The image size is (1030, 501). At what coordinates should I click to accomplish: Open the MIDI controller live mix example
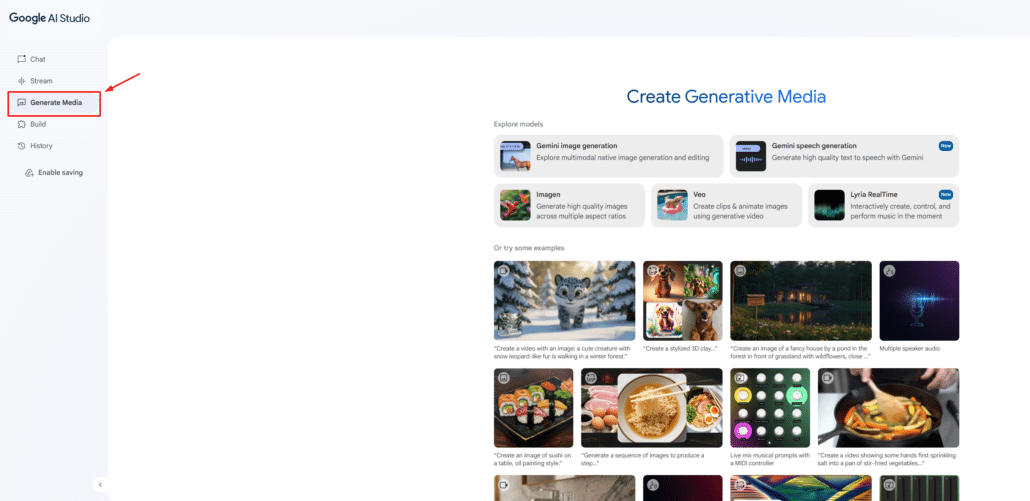(x=769, y=408)
